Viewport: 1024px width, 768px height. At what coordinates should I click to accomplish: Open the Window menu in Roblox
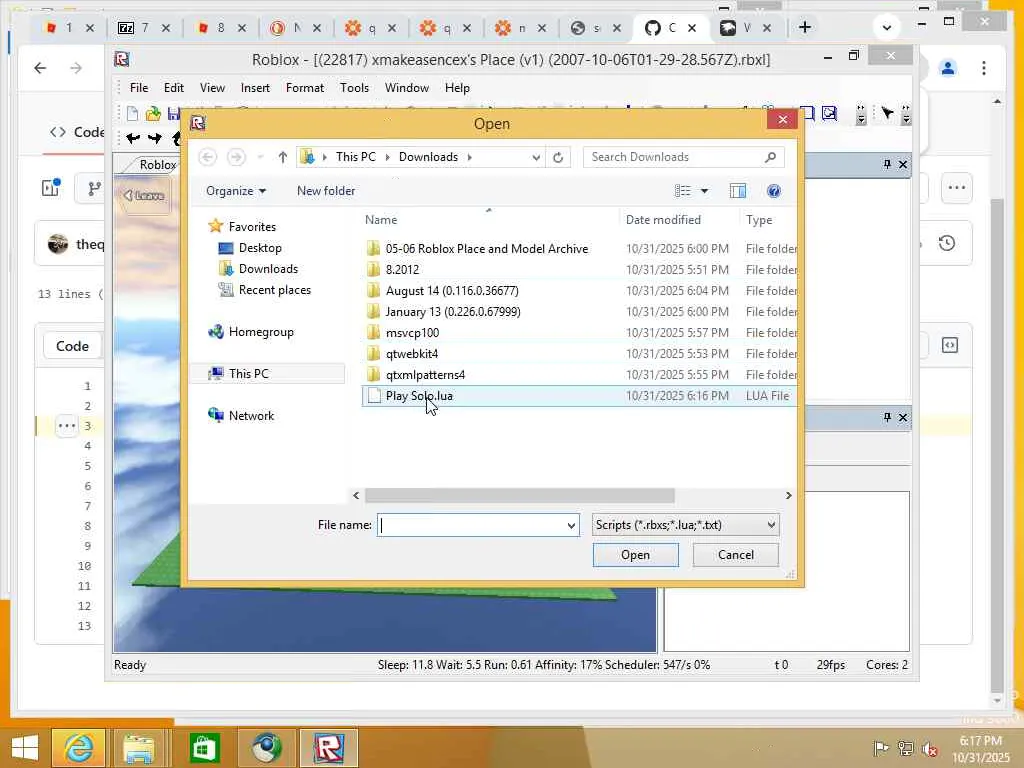[406, 88]
